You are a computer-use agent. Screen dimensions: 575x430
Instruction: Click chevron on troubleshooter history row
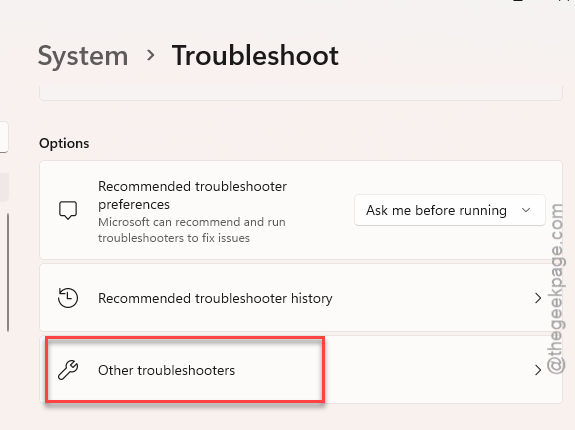[538, 298]
